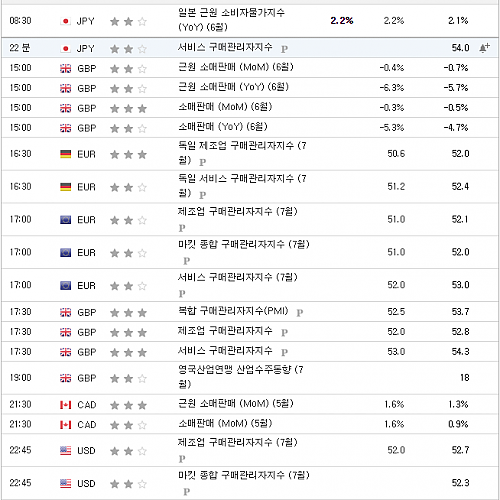Click the alert bell icon on JPY row
Image resolution: width=500 pixels, height=500 pixels.
pos(484,48)
